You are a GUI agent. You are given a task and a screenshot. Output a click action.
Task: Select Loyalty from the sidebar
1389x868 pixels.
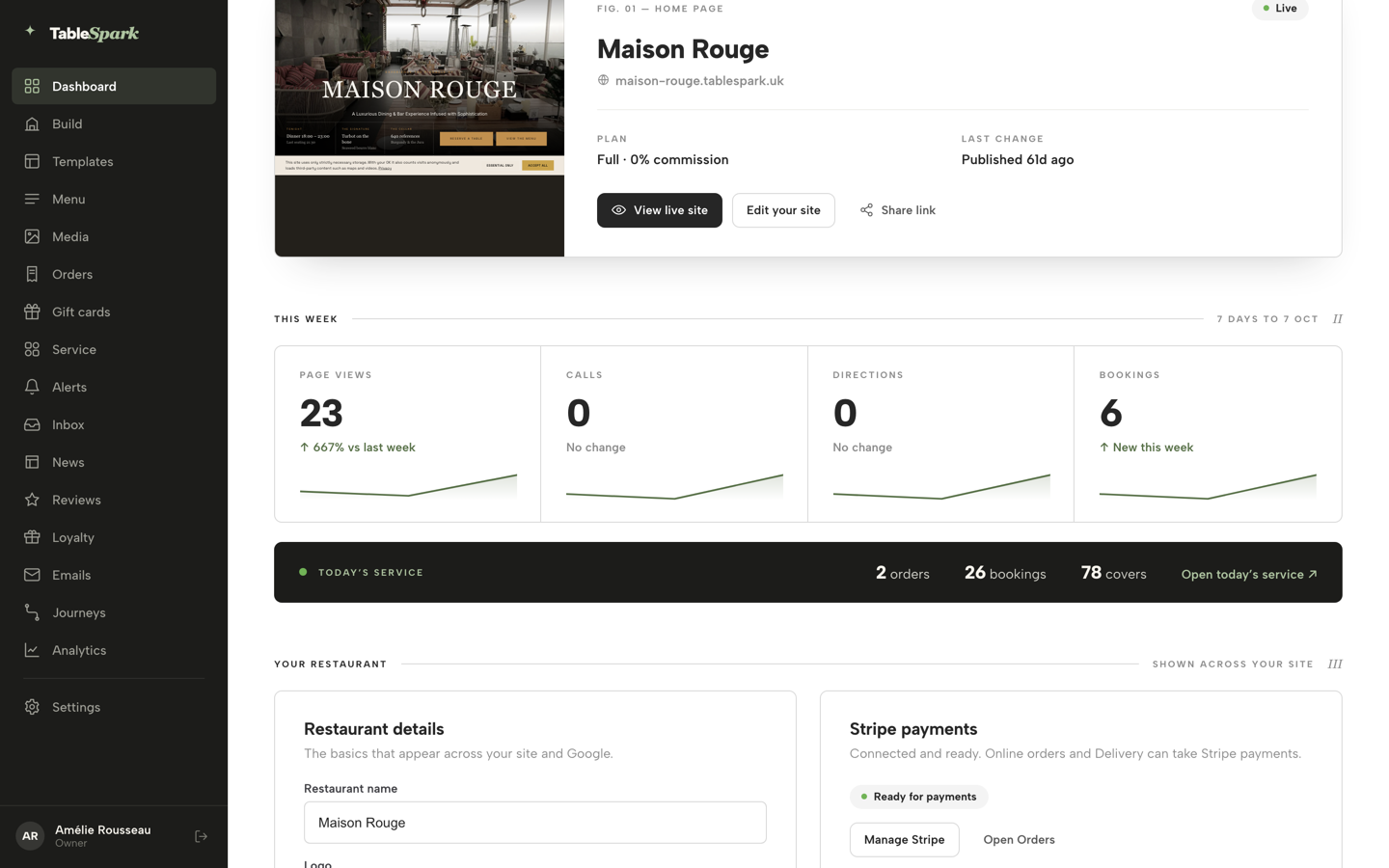(x=114, y=538)
